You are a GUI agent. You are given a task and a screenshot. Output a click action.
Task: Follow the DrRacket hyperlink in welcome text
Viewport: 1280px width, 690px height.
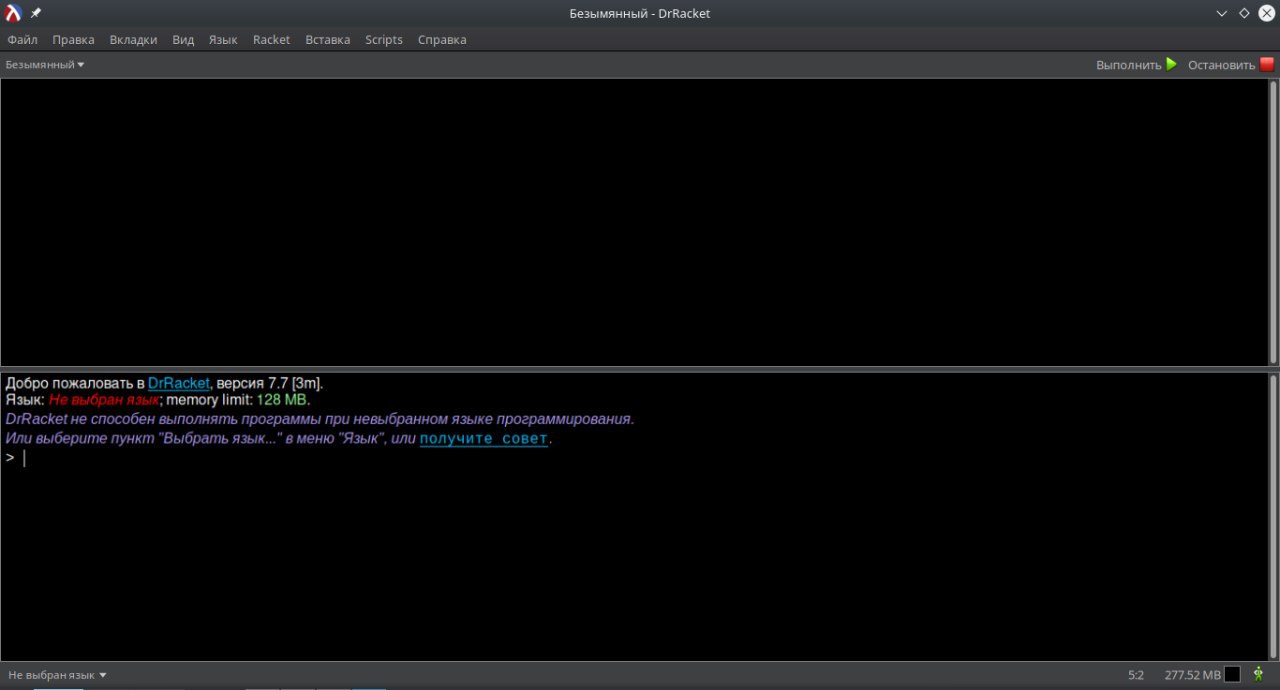click(x=179, y=383)
